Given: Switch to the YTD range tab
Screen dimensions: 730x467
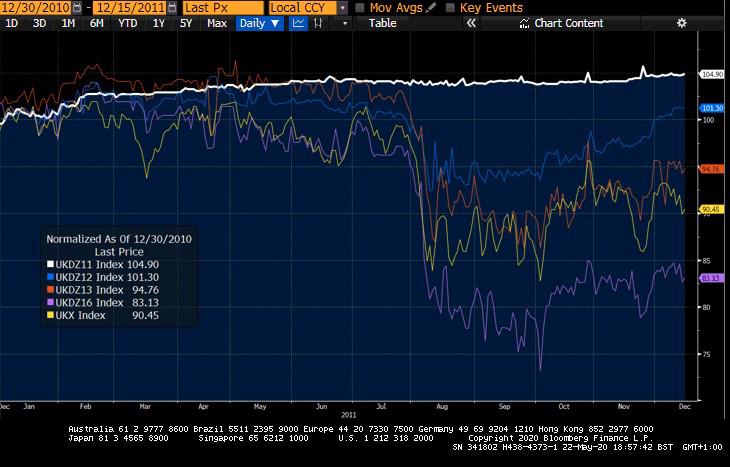Looking at the screenshot, I should tap(128, 23).
